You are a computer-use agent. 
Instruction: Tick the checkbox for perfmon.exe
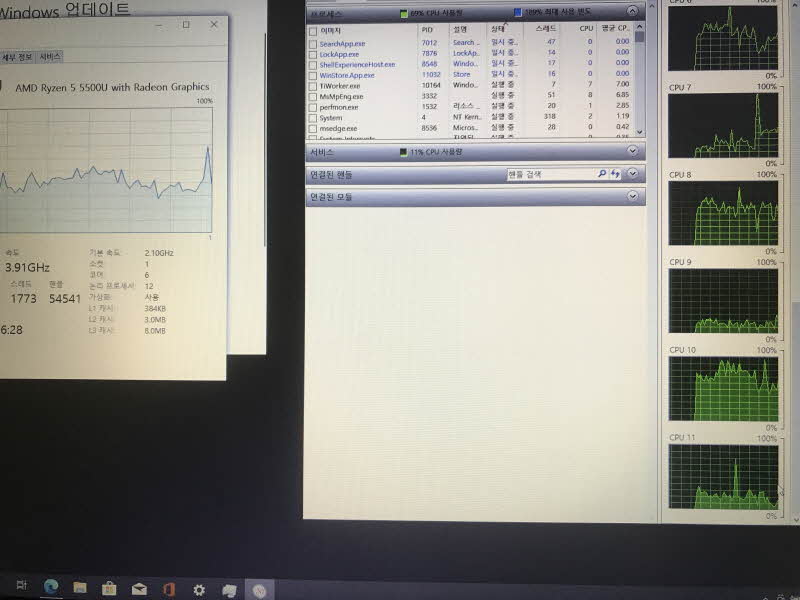pos(313,108)
